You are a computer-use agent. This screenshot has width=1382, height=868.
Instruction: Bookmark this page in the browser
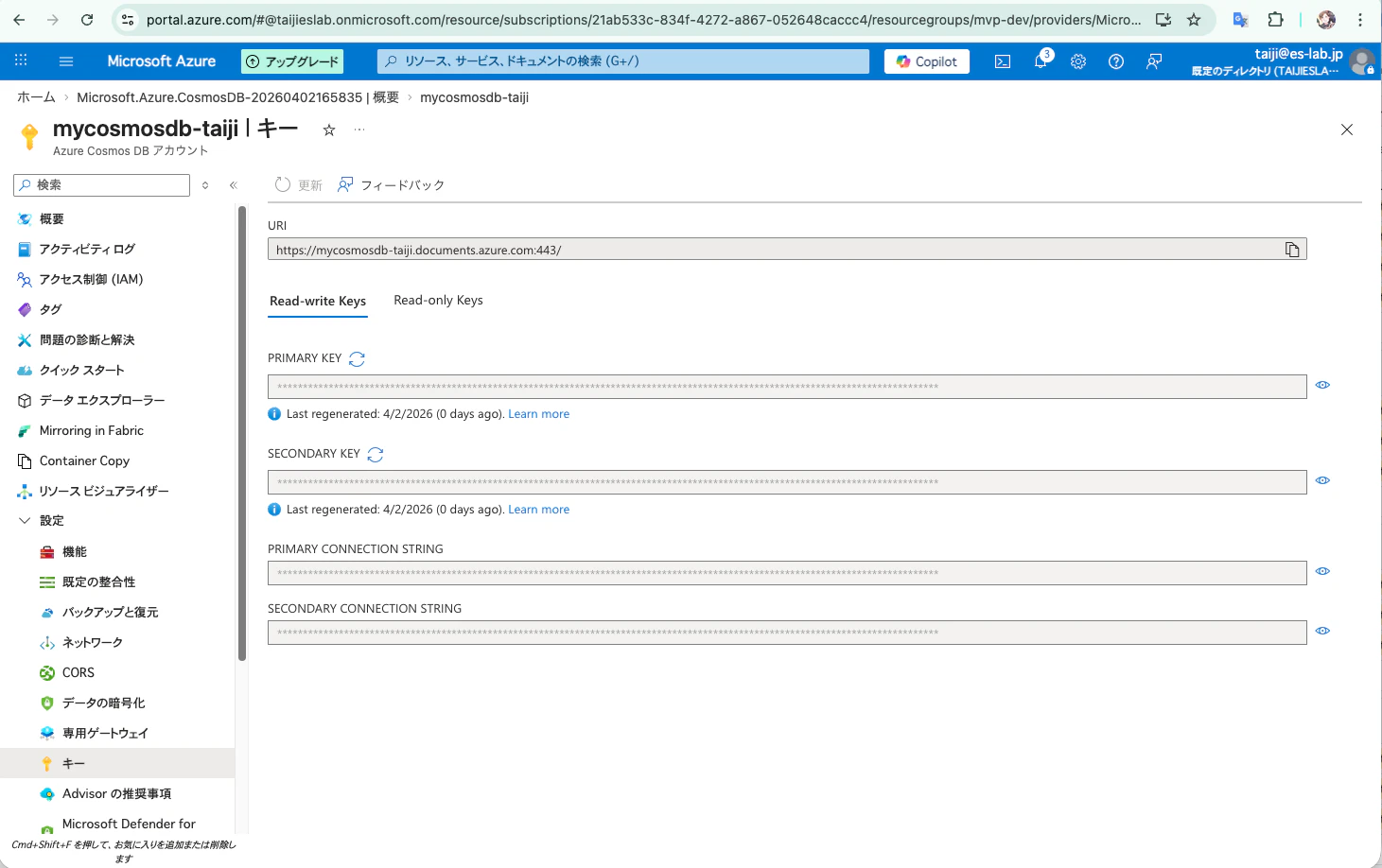[x=1194, y=19]
